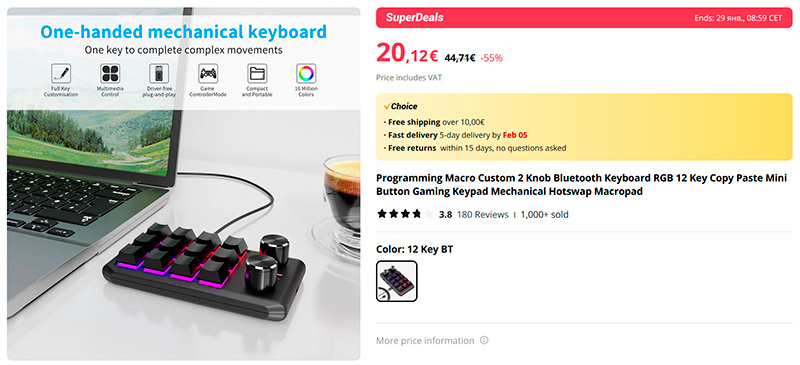The width and height of the screenshot is (800, 365).
Task: Click the Compact and Portable folder icon
Action: click(257, 74)
